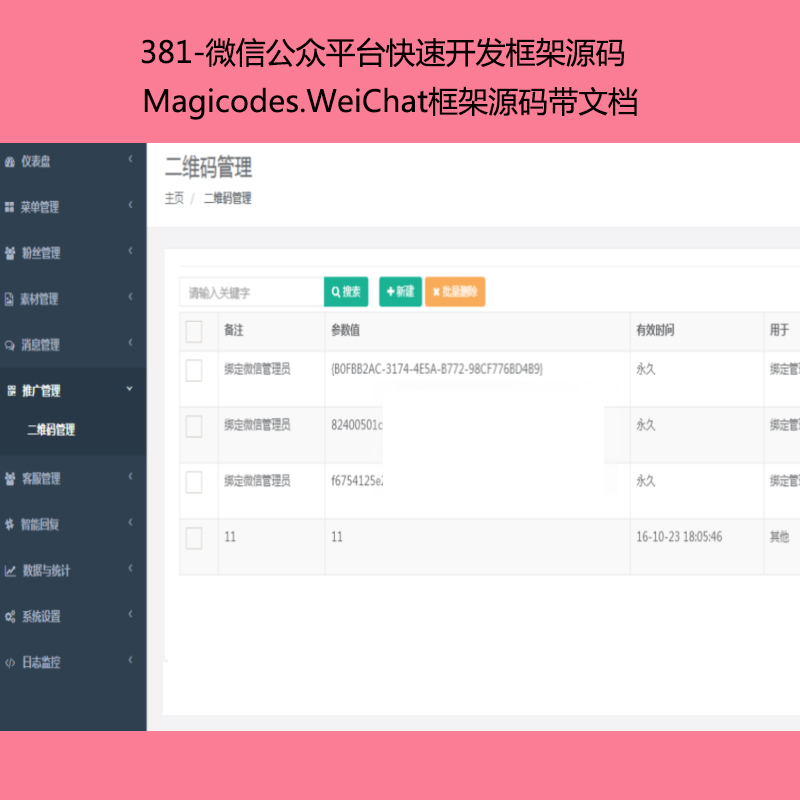Image resolution: width=800 pixels, height=800 pixels.
Task: Click the file icon next to 素材管理
Action: (9, 299)
